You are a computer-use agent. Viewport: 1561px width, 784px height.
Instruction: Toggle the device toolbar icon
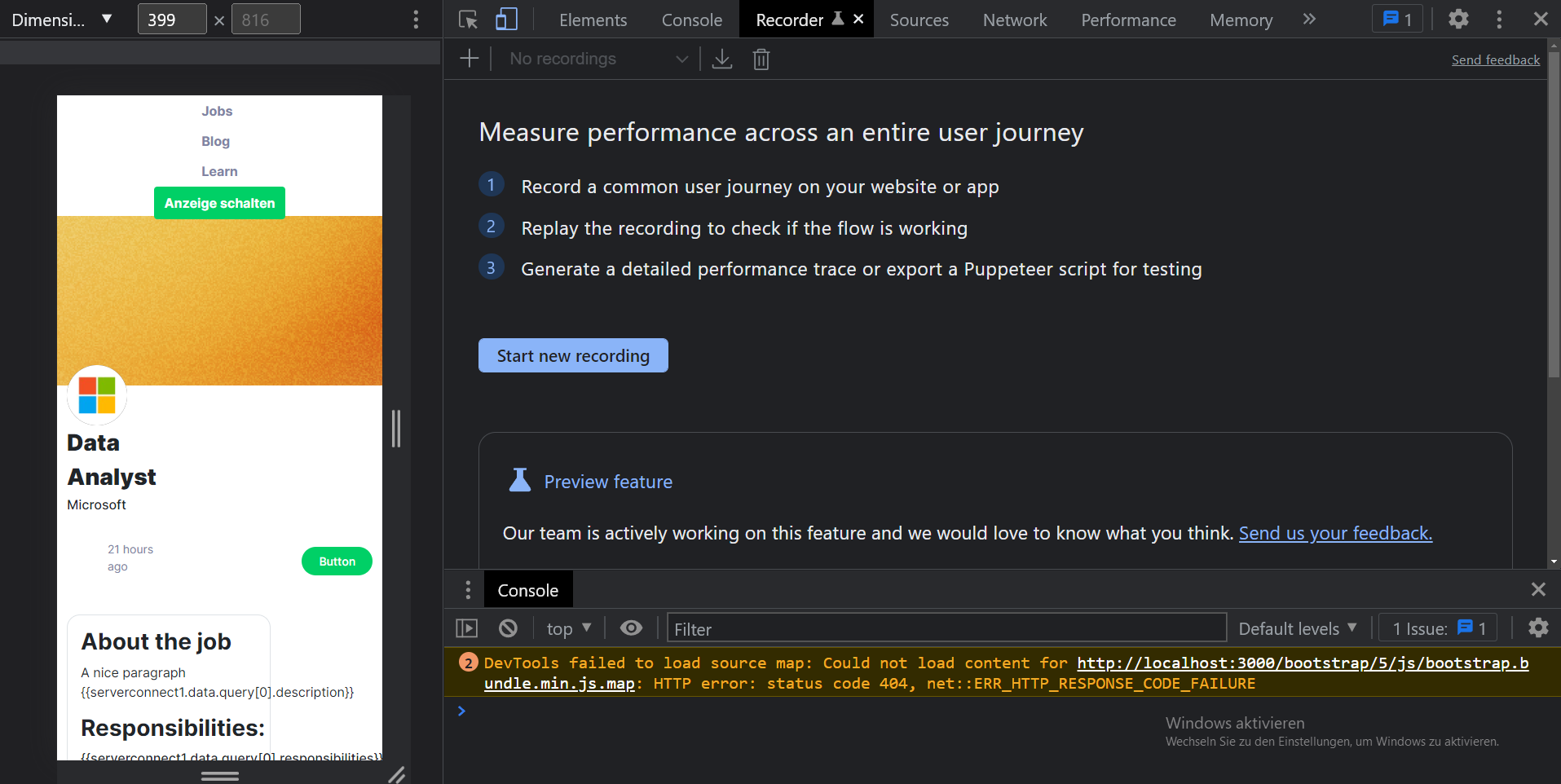[506, 20]
